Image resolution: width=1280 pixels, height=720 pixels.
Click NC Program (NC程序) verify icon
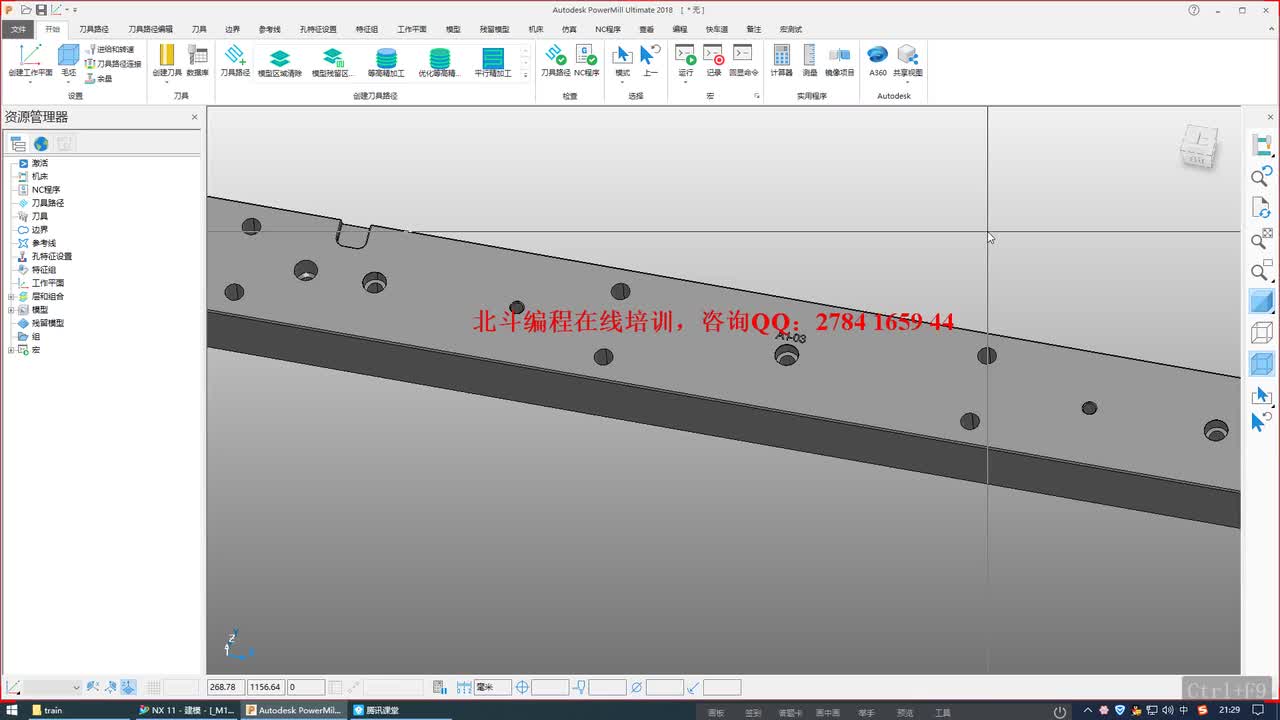click(586, 55)
